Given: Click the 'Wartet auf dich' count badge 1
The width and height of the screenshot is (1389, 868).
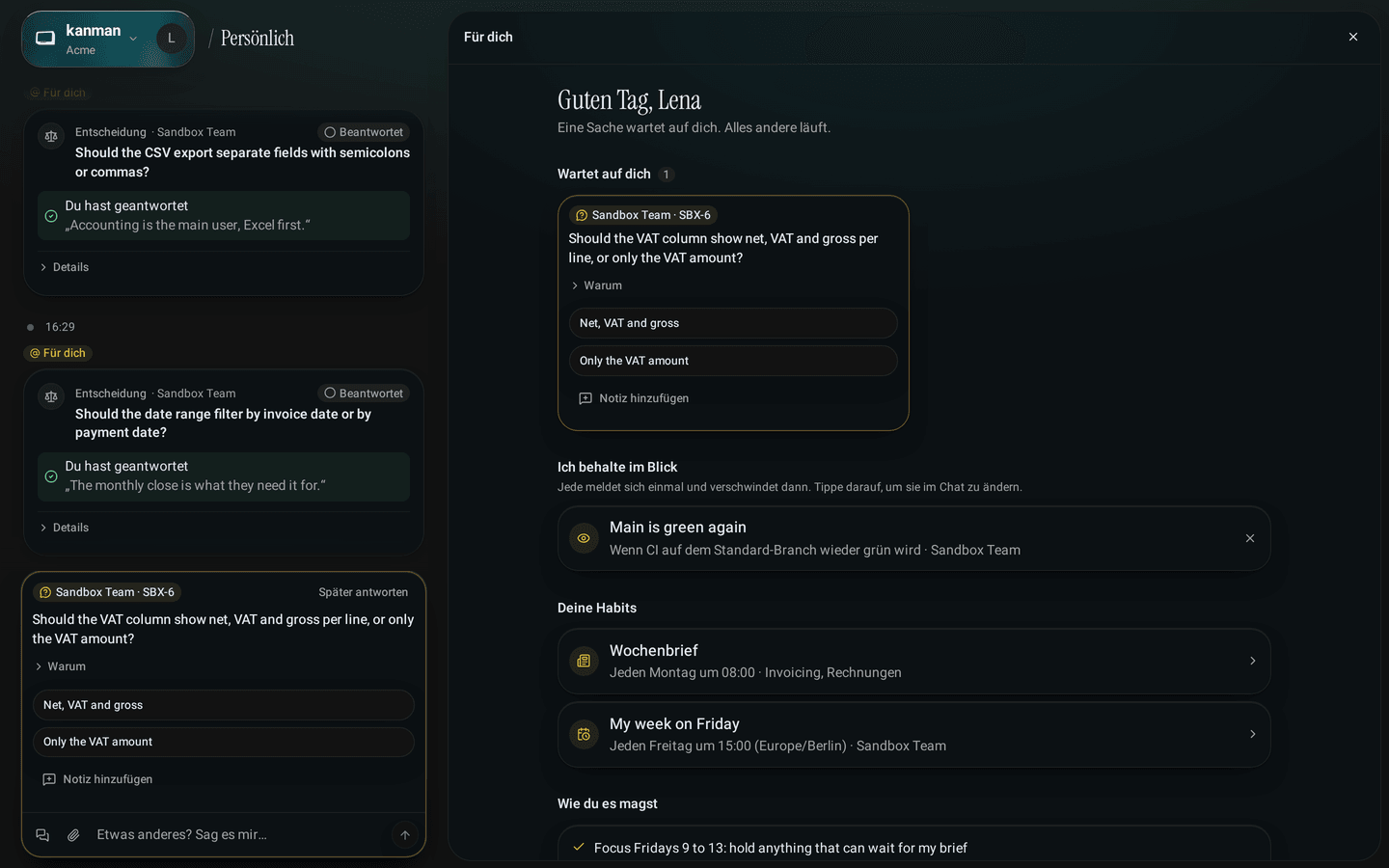Looking at the screenshot, I should pyautogui.click(x=666, y=175).
